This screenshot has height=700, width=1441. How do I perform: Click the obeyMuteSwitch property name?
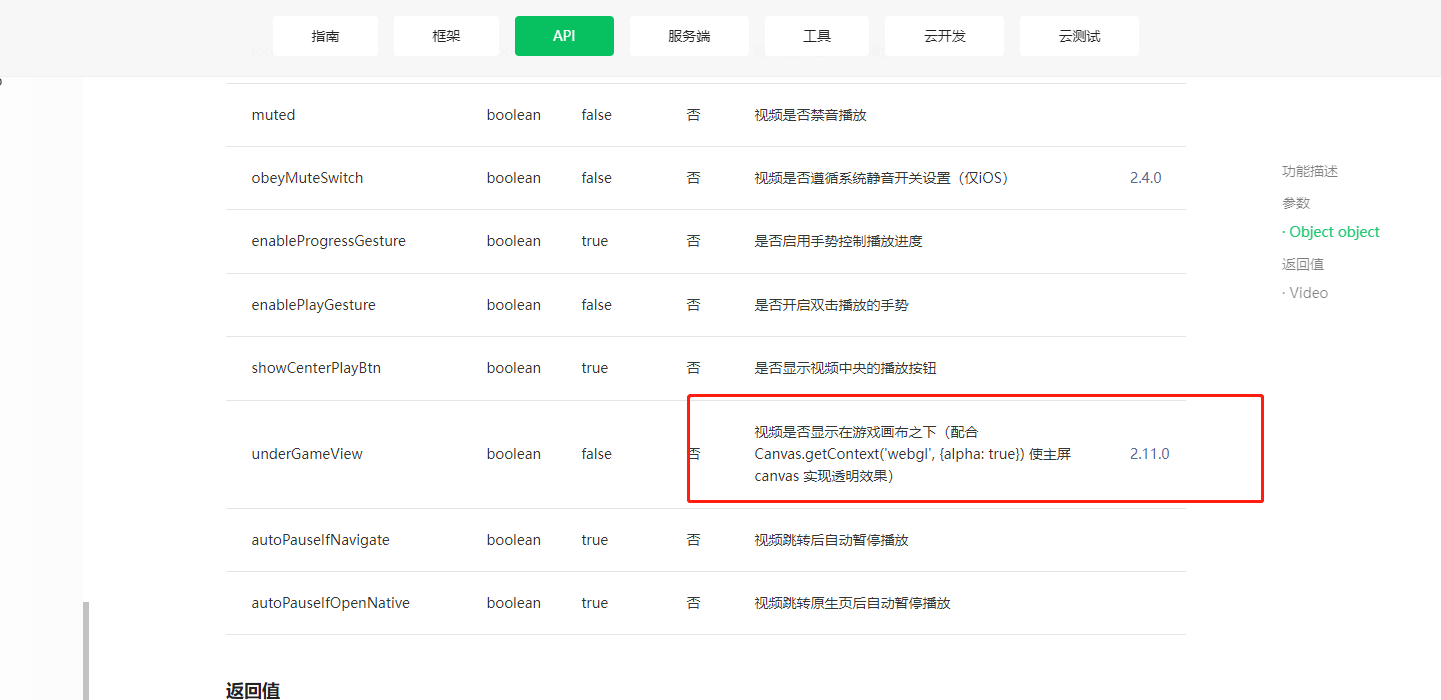pos(307,178)
